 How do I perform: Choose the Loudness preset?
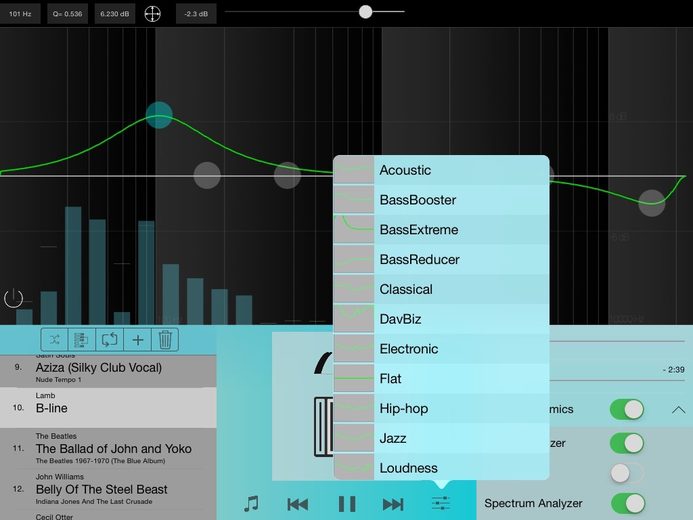click(x=441, y=467)
